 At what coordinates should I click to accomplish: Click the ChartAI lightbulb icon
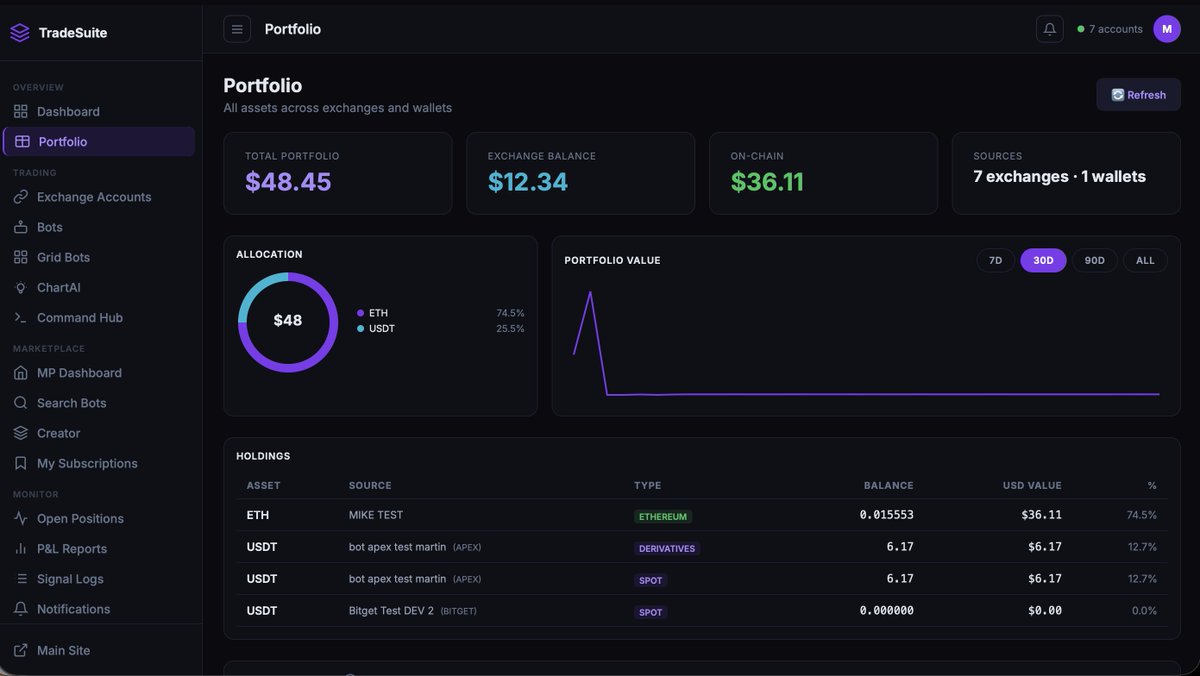(21, 287)
